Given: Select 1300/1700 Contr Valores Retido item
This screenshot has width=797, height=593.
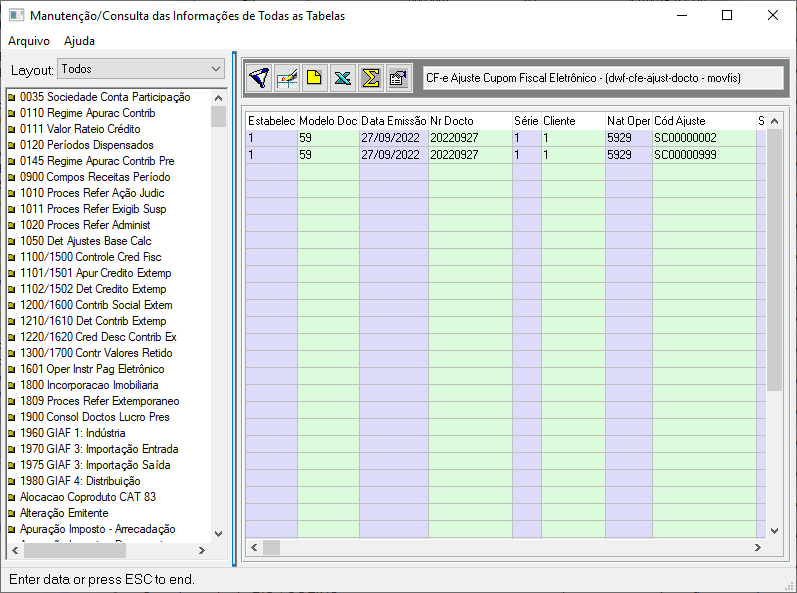Looking at the screenshot, I should point(96,353).
